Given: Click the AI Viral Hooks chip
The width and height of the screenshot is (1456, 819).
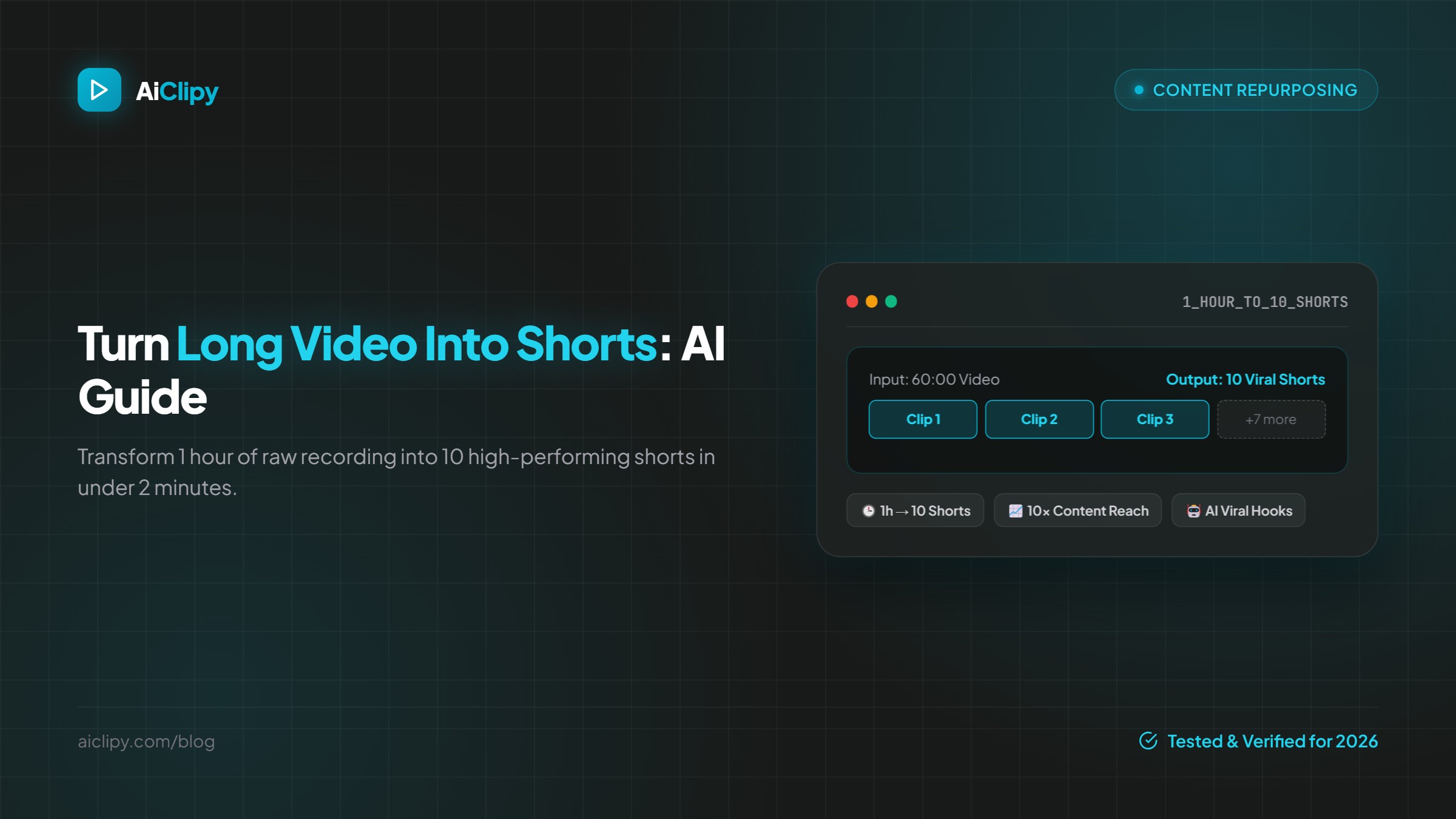Looking at the screenshot, I should click(x=1239, y=510).
